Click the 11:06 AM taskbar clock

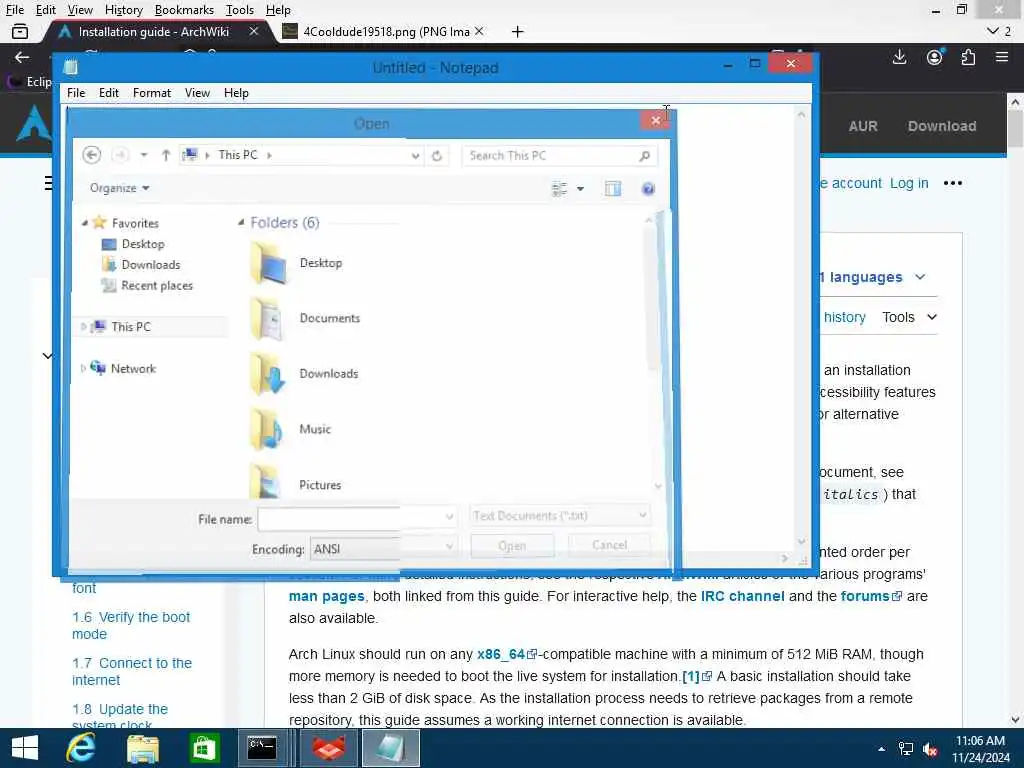point(980,741)
